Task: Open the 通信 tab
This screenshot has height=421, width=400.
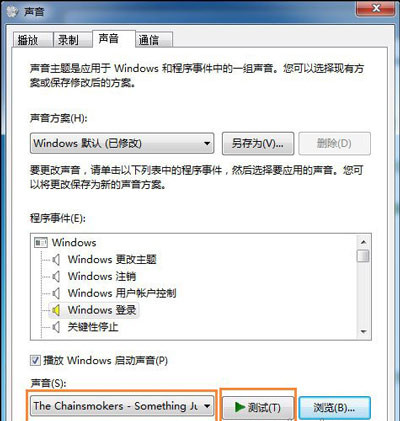Action: 154,40
